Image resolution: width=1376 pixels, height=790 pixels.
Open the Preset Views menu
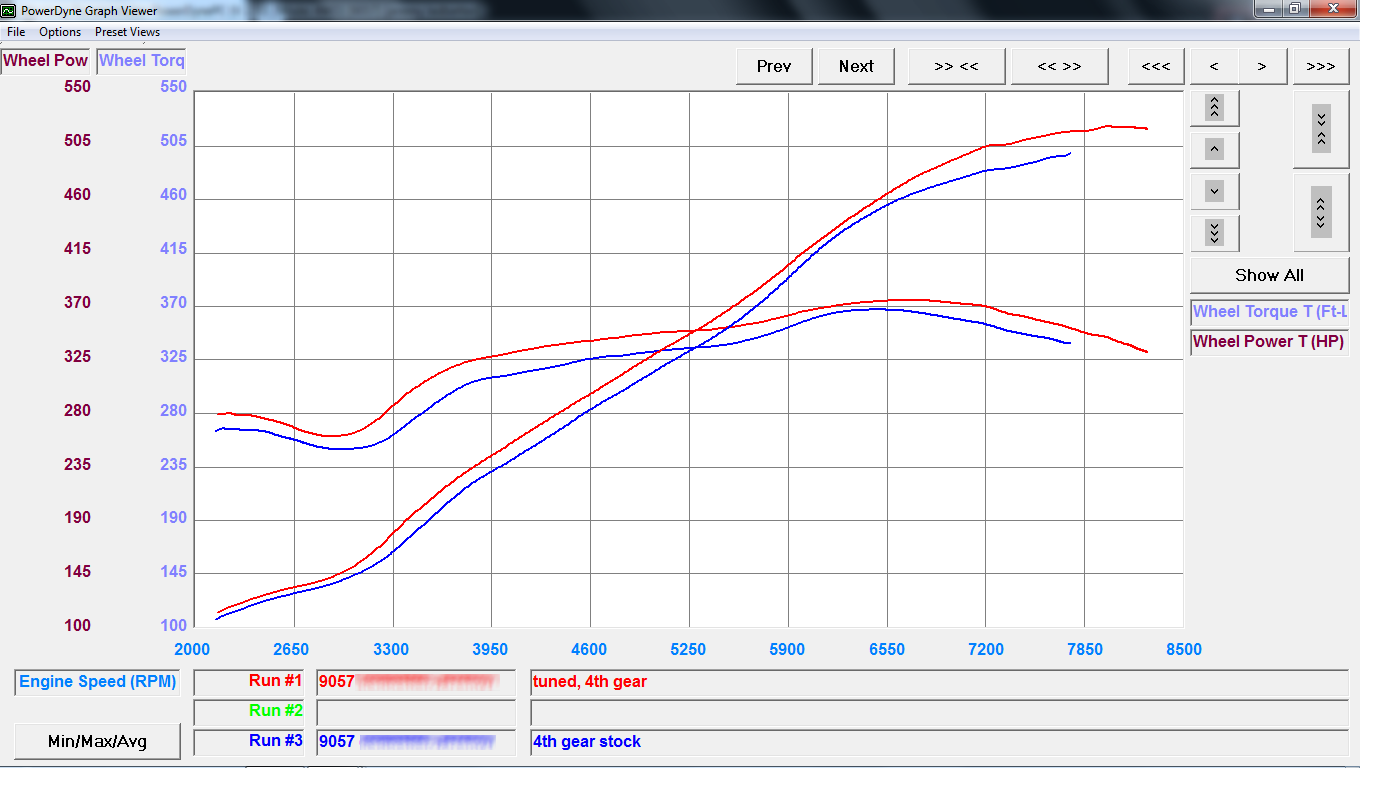127,32
